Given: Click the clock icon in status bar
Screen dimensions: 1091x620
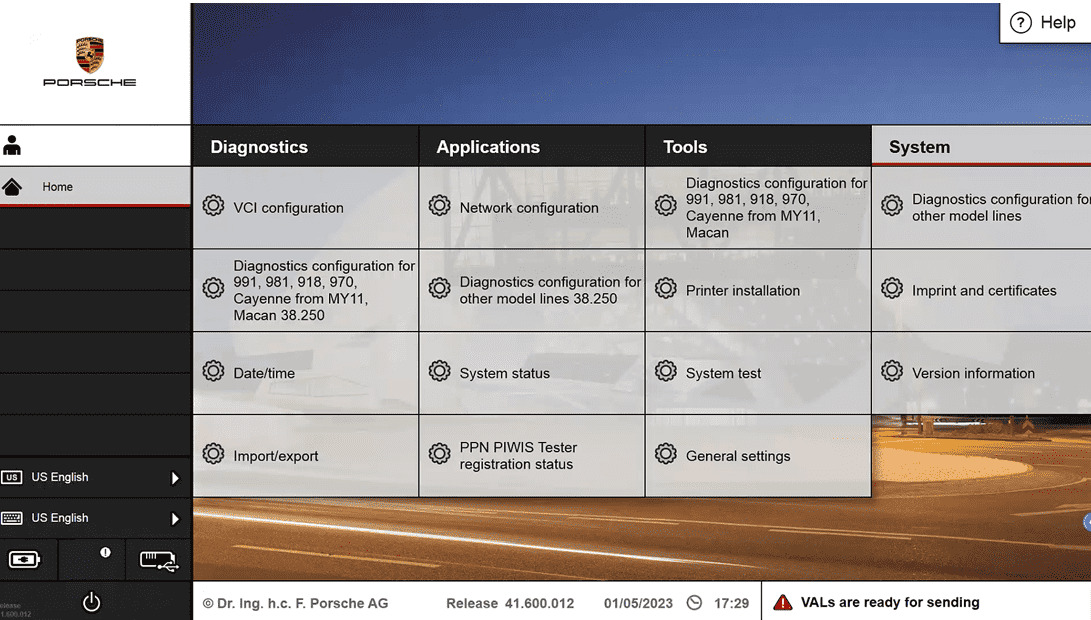Looking at the screenshot, I should [x=694, y=603].
